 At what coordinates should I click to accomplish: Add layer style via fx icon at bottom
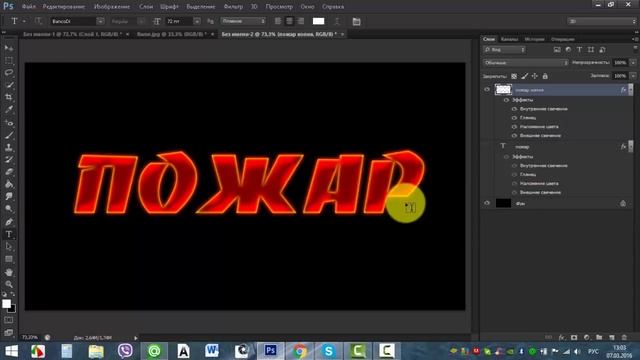(562, 338)
